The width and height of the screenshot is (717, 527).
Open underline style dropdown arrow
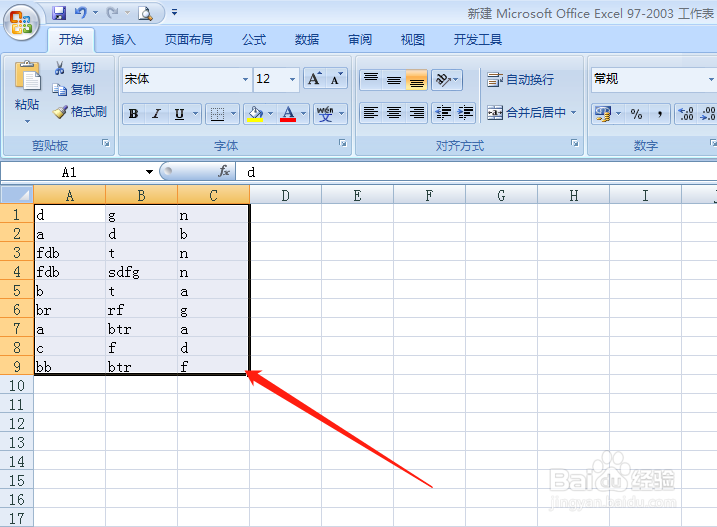(196, 113)
